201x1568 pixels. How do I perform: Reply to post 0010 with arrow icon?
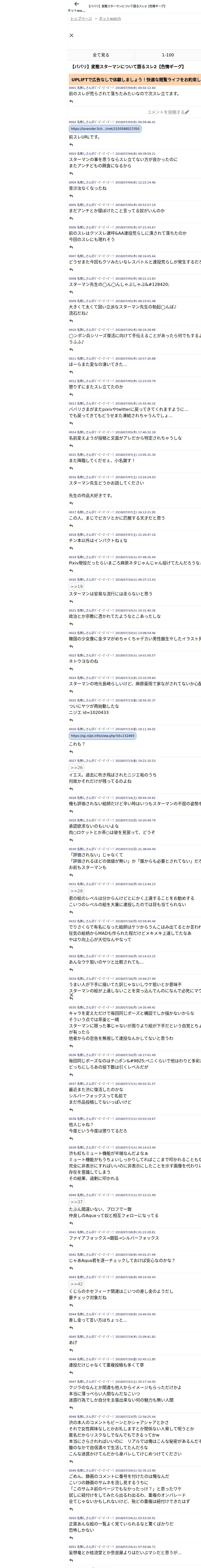coord(71,349)
